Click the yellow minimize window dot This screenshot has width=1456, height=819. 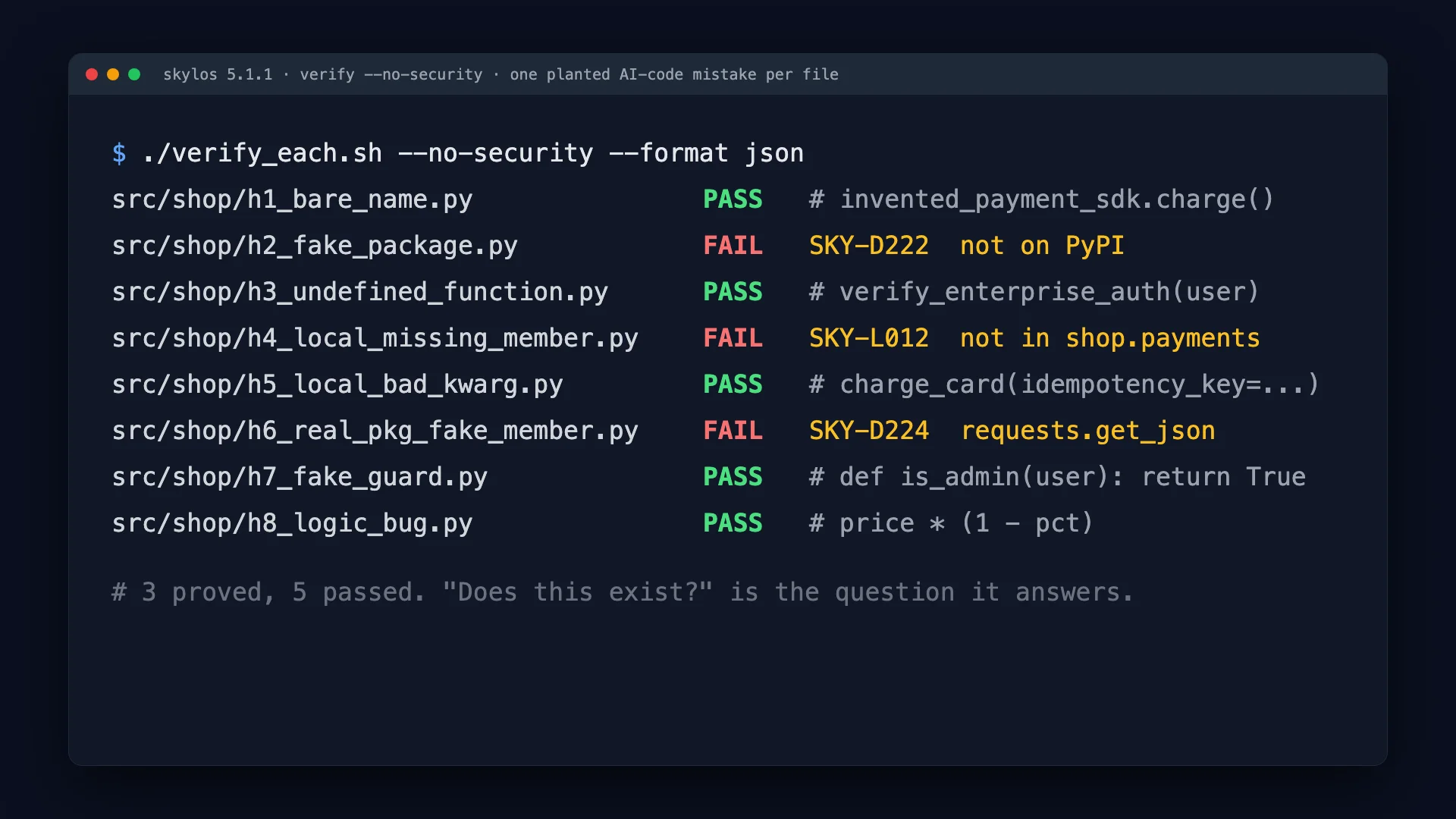coord(113,74)
